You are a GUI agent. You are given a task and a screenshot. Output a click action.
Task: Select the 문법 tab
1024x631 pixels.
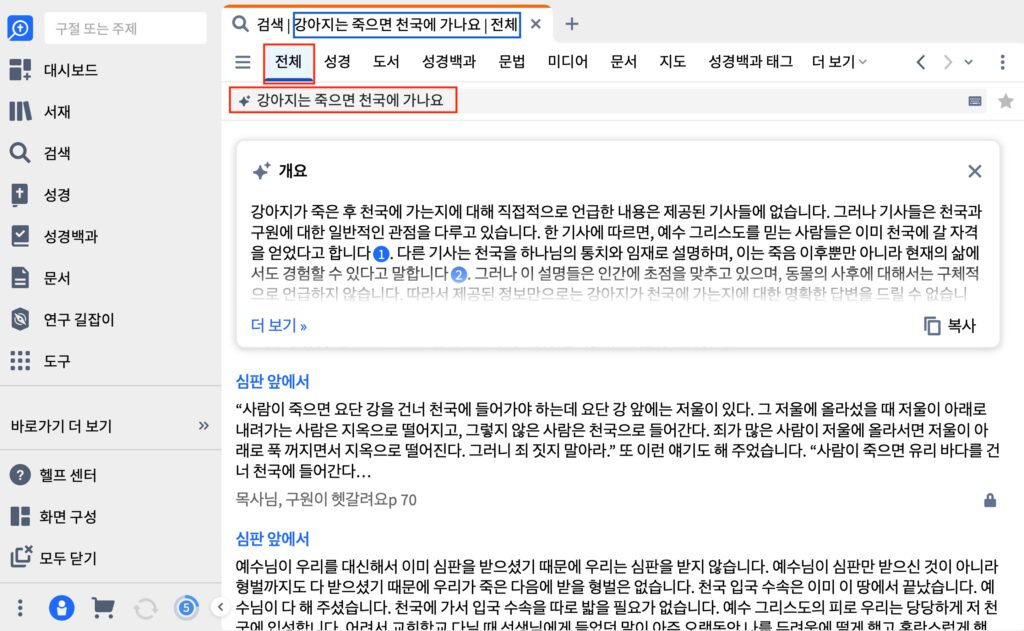point(511,62)
